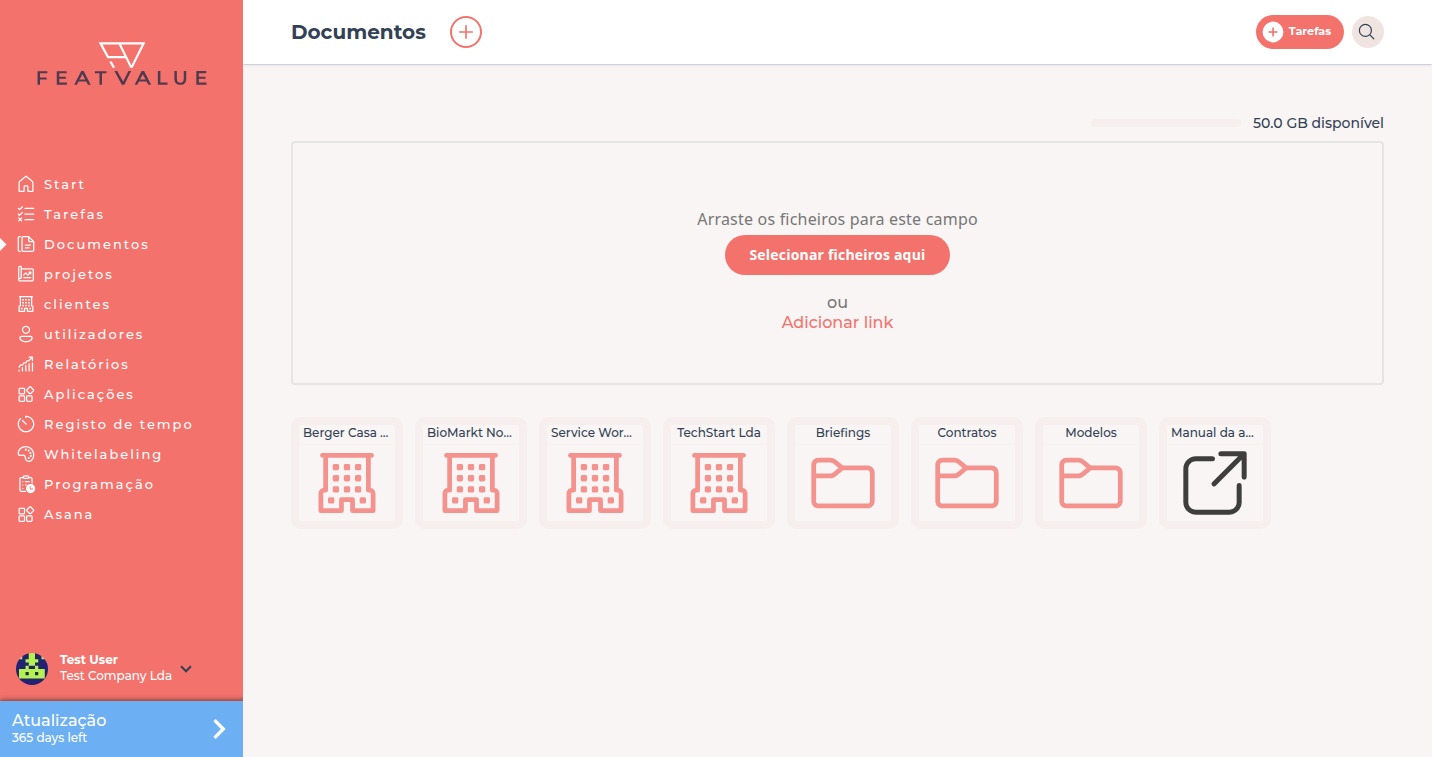The image size is (1432, 757).
Task: Open Asana menu item
Action: pos(68,514)
